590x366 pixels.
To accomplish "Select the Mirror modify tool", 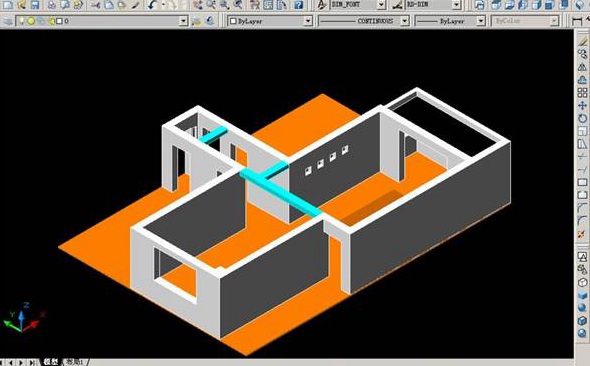I will pos(582,67).
